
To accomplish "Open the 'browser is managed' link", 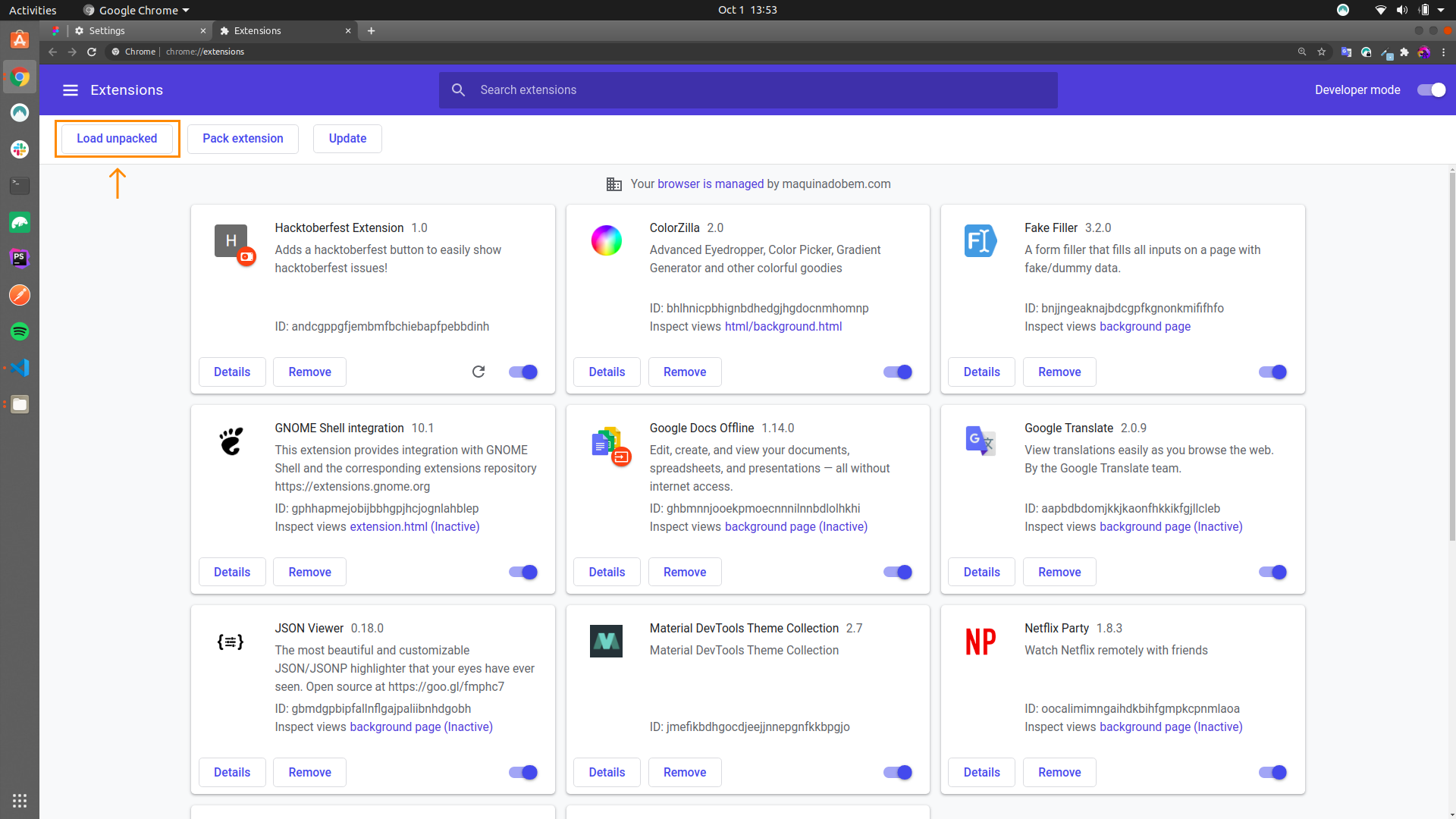I will pyautogui.click(x=710, y=184).
